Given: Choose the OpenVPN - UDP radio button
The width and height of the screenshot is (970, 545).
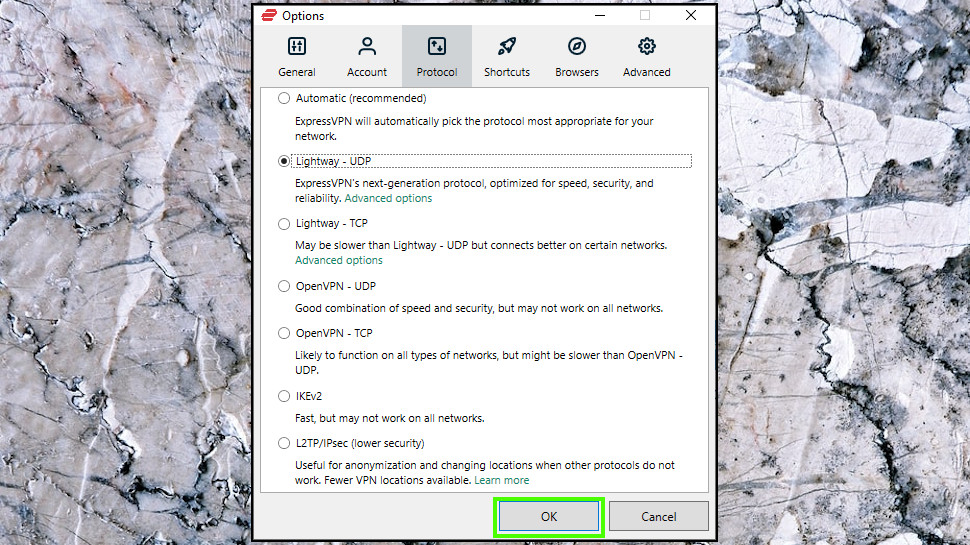Looking at the screenshot, I should pyautogui.click(x=284, y=286).
